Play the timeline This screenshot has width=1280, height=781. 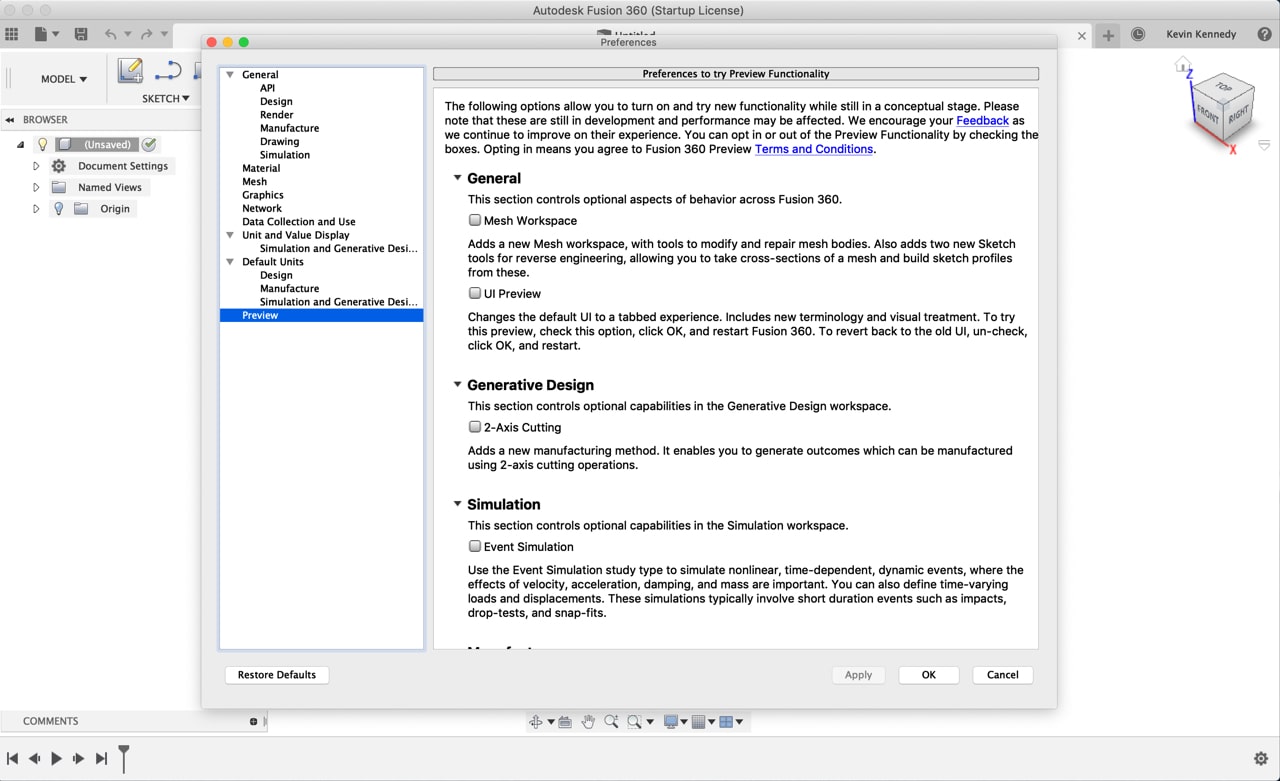coord(56,759)
